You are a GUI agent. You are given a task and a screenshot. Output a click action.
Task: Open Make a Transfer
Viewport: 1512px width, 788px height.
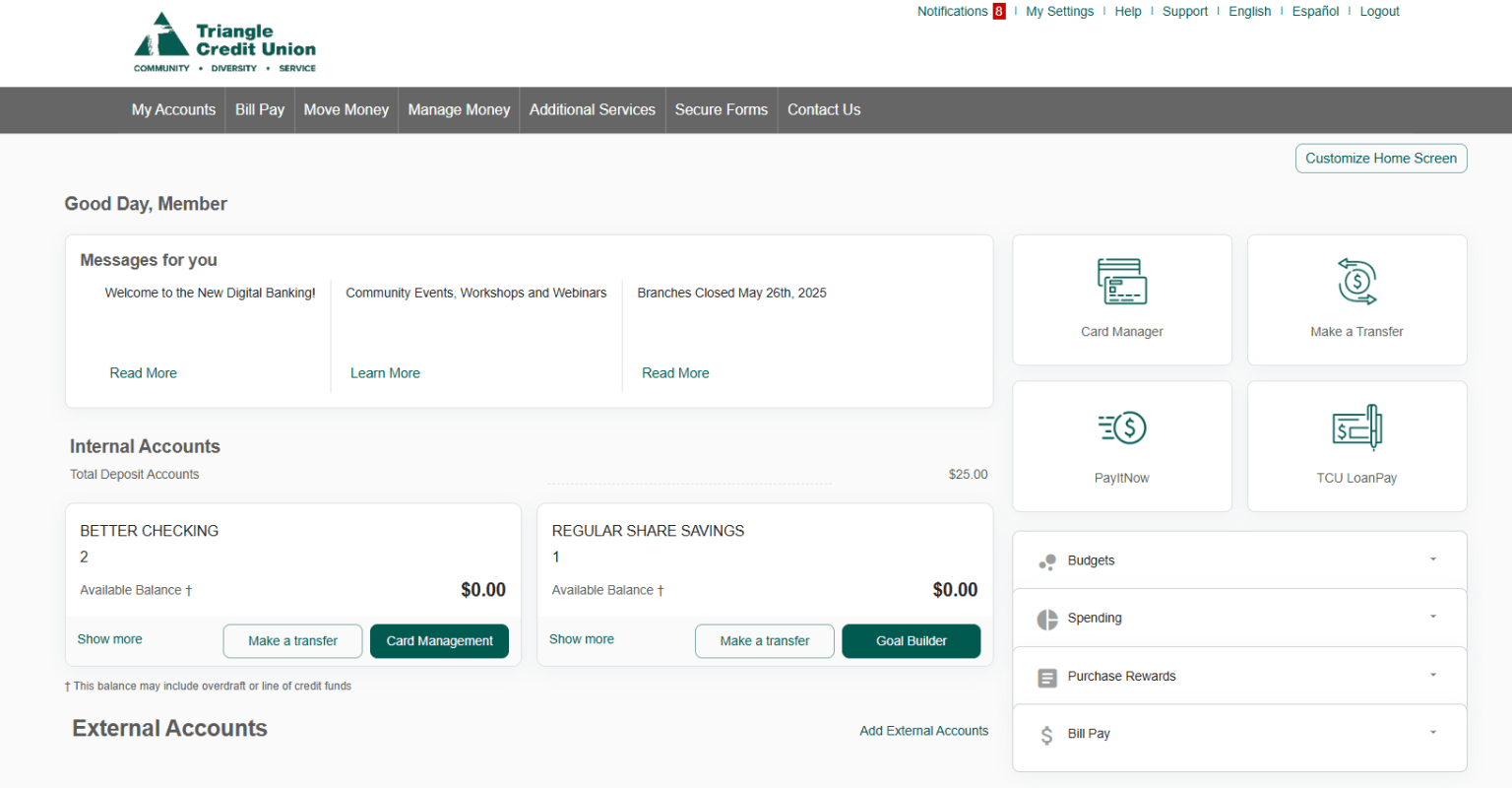pos(1356,298)
